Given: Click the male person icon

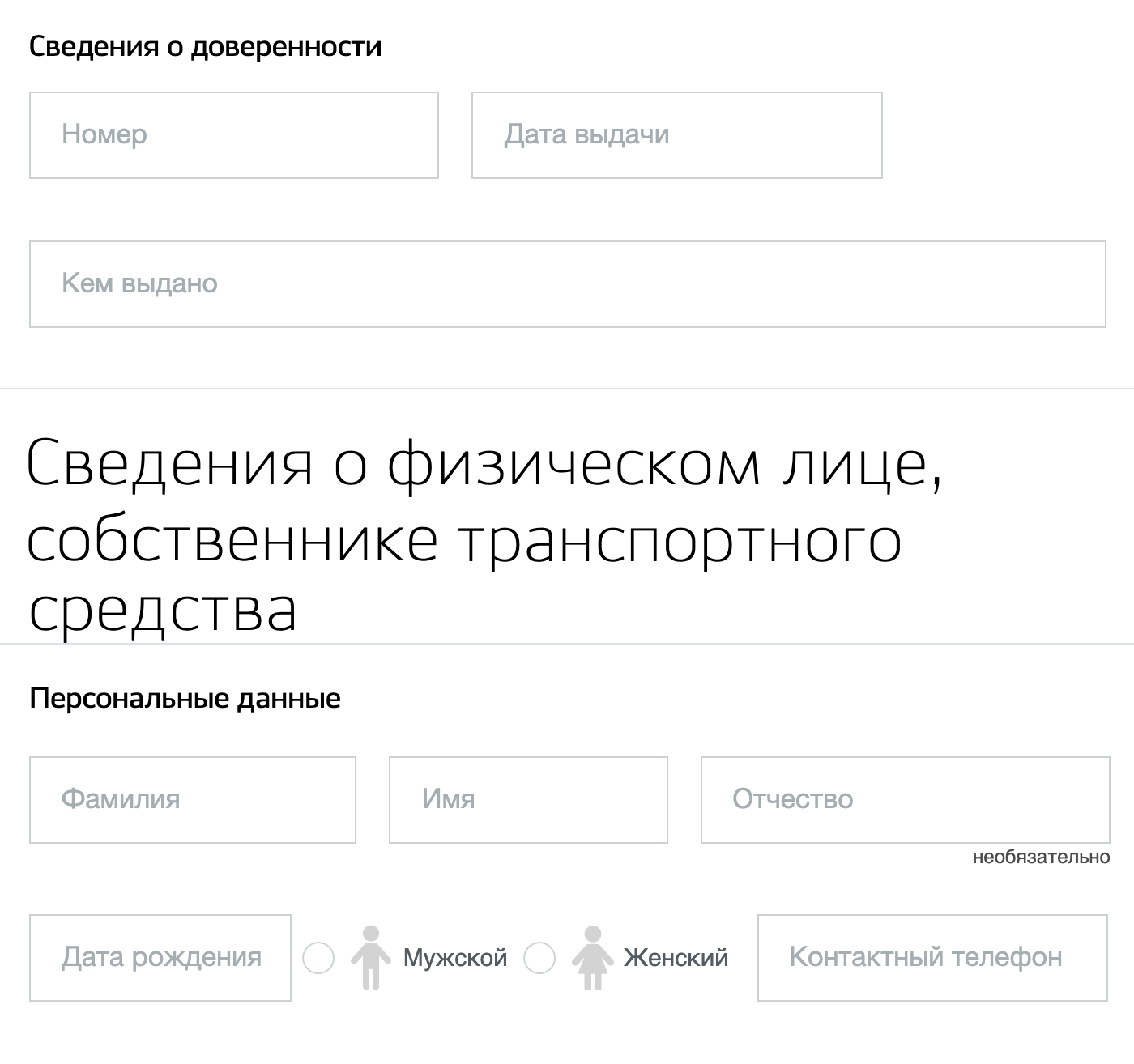Looking at the screenshot, I should 373,958.
